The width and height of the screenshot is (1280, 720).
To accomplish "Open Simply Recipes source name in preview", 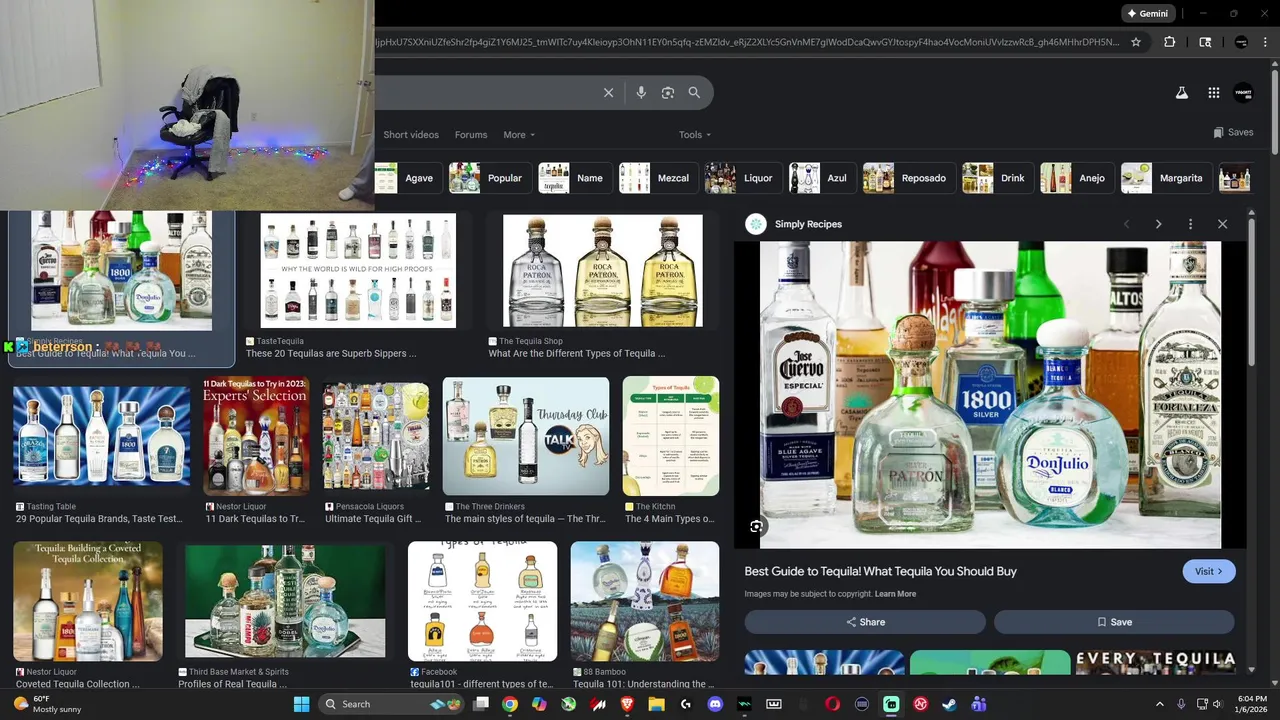I will click(808, 224).
